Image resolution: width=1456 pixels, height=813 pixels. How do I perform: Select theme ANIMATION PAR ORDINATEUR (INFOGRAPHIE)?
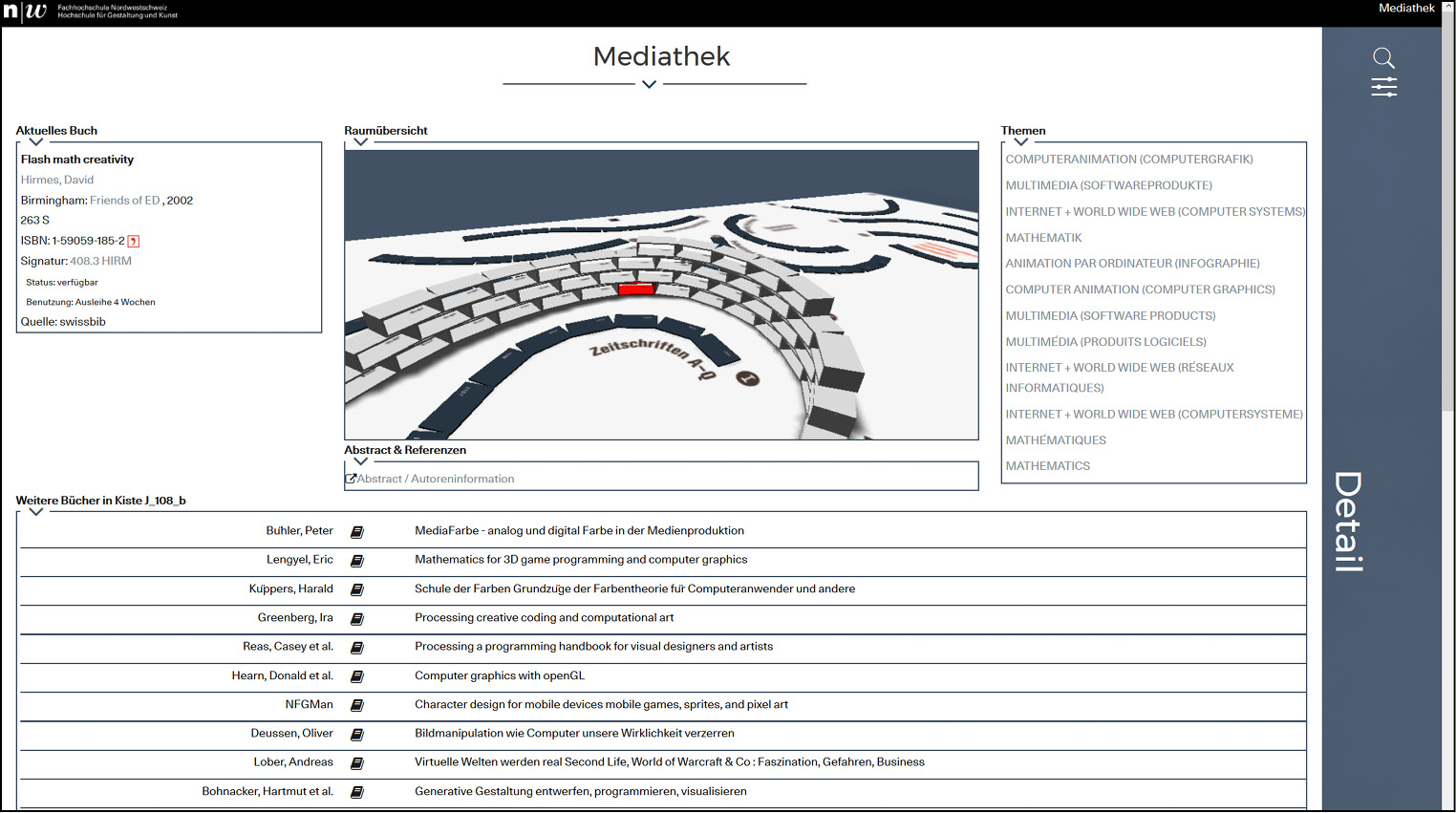1132,264
